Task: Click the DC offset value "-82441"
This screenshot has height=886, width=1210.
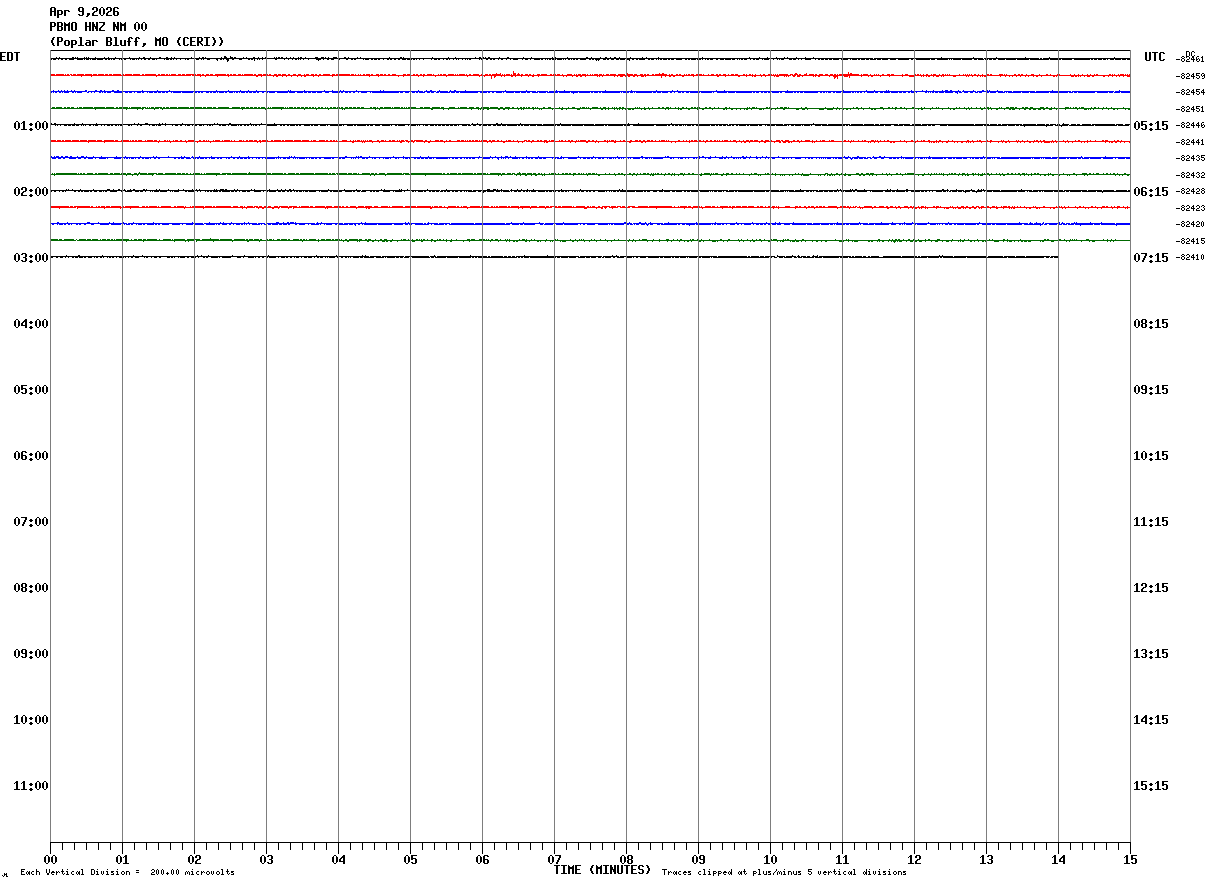Action: [1190, 142]
